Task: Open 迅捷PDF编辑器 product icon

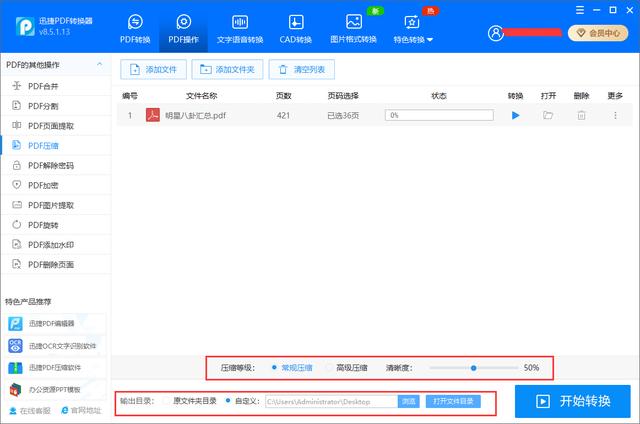Action: coord(16,323)
